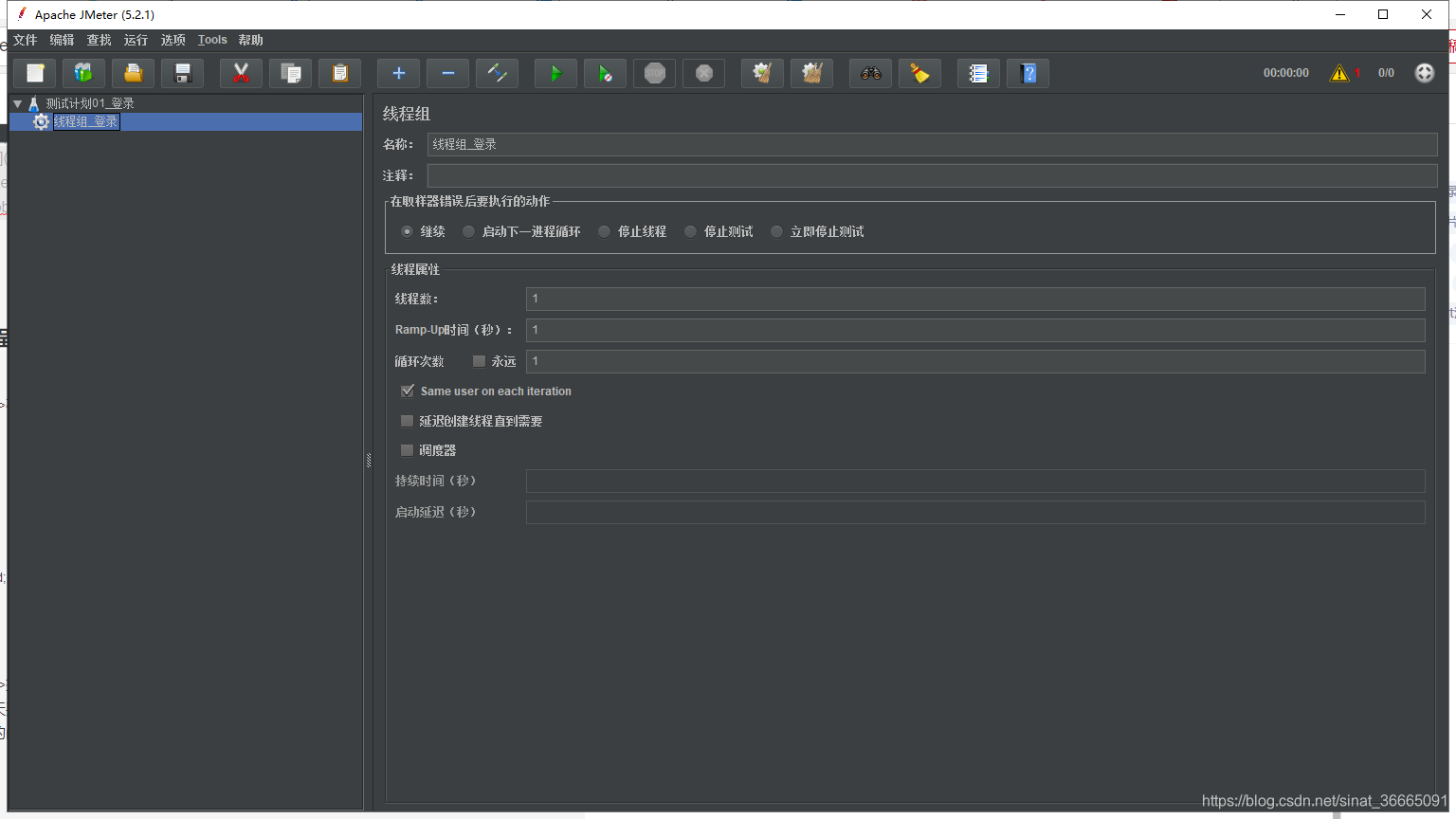Clear all results with the double broom icon
1456x819 pixels.
pyautogui.click(x=812, y=73)
